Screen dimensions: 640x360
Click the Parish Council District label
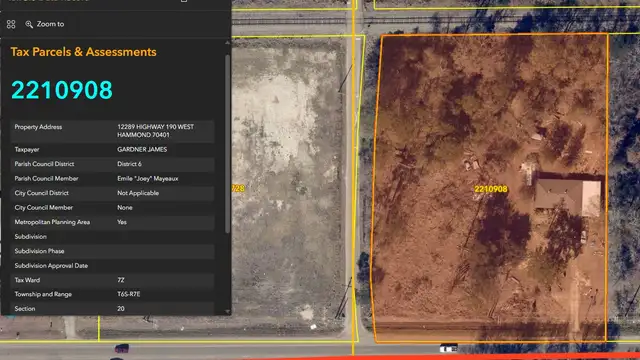(44, 164)
